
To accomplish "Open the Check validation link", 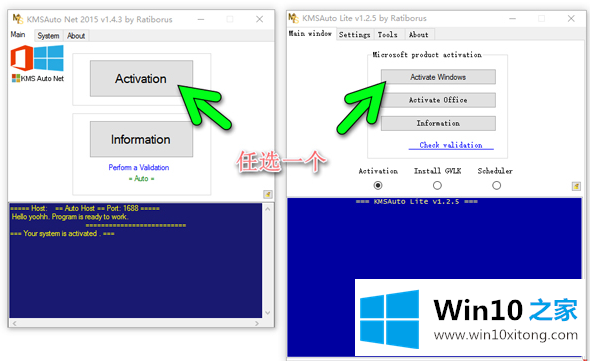I will coord(451,145).
